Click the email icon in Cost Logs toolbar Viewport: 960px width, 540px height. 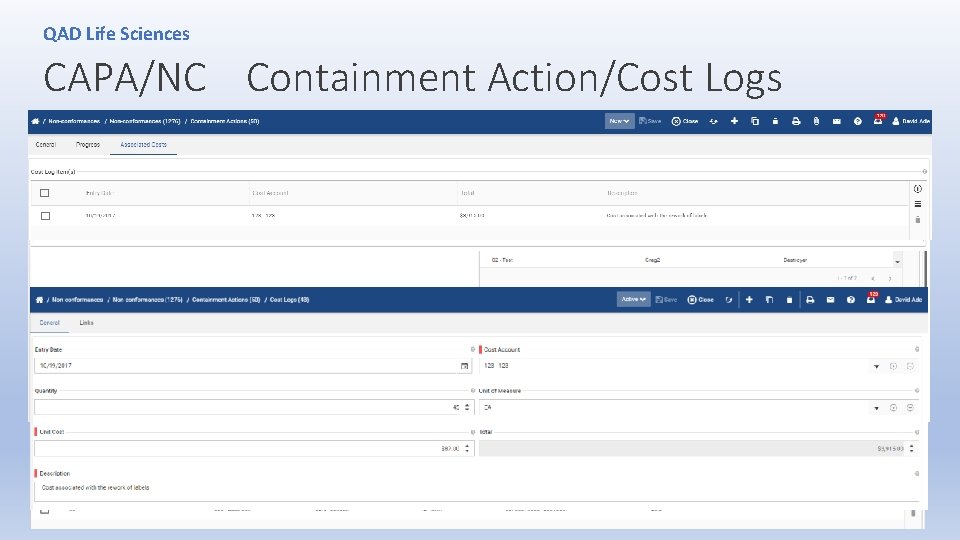pos(830,300)
